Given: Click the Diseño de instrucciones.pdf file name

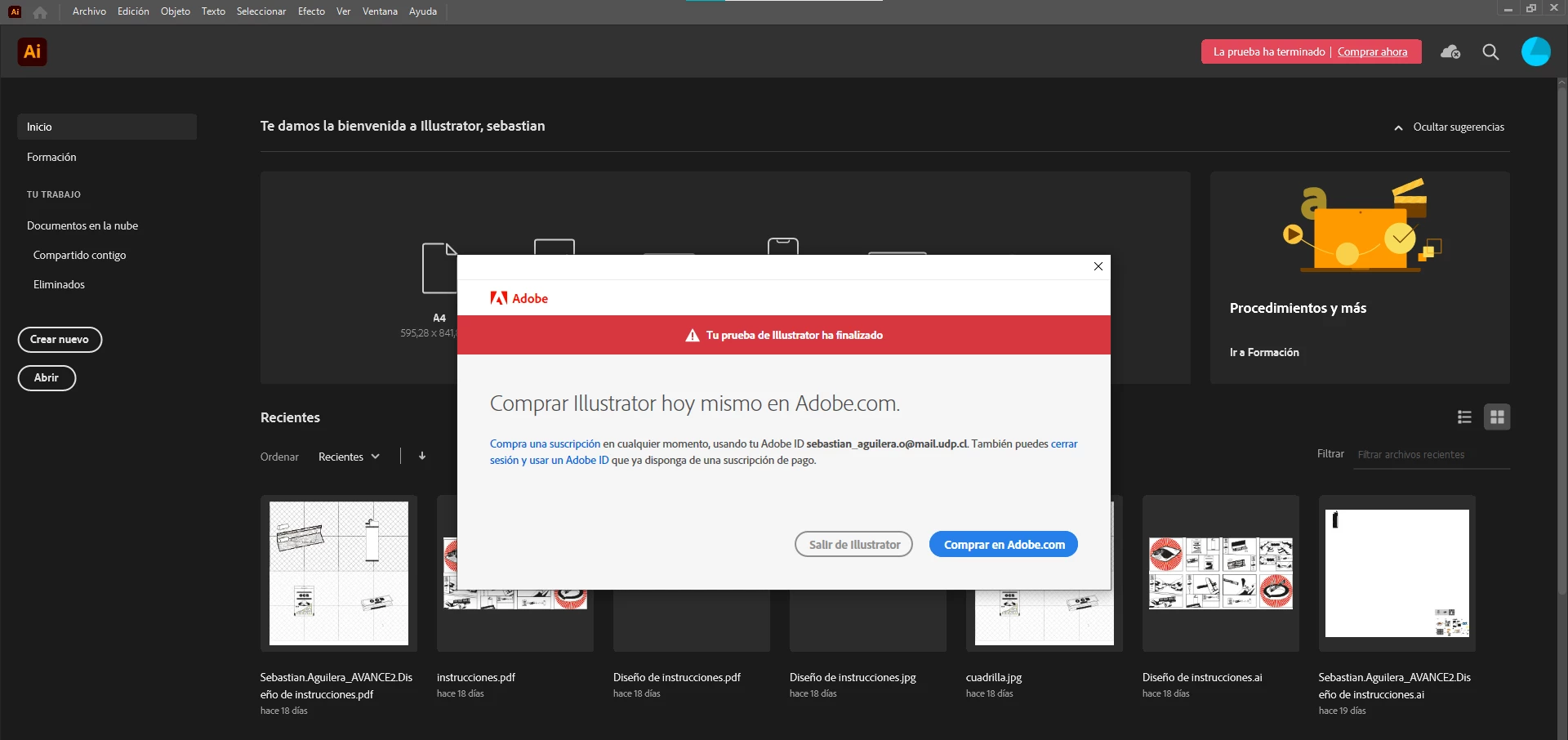Looking at the screenshot, I should [677, 678].
